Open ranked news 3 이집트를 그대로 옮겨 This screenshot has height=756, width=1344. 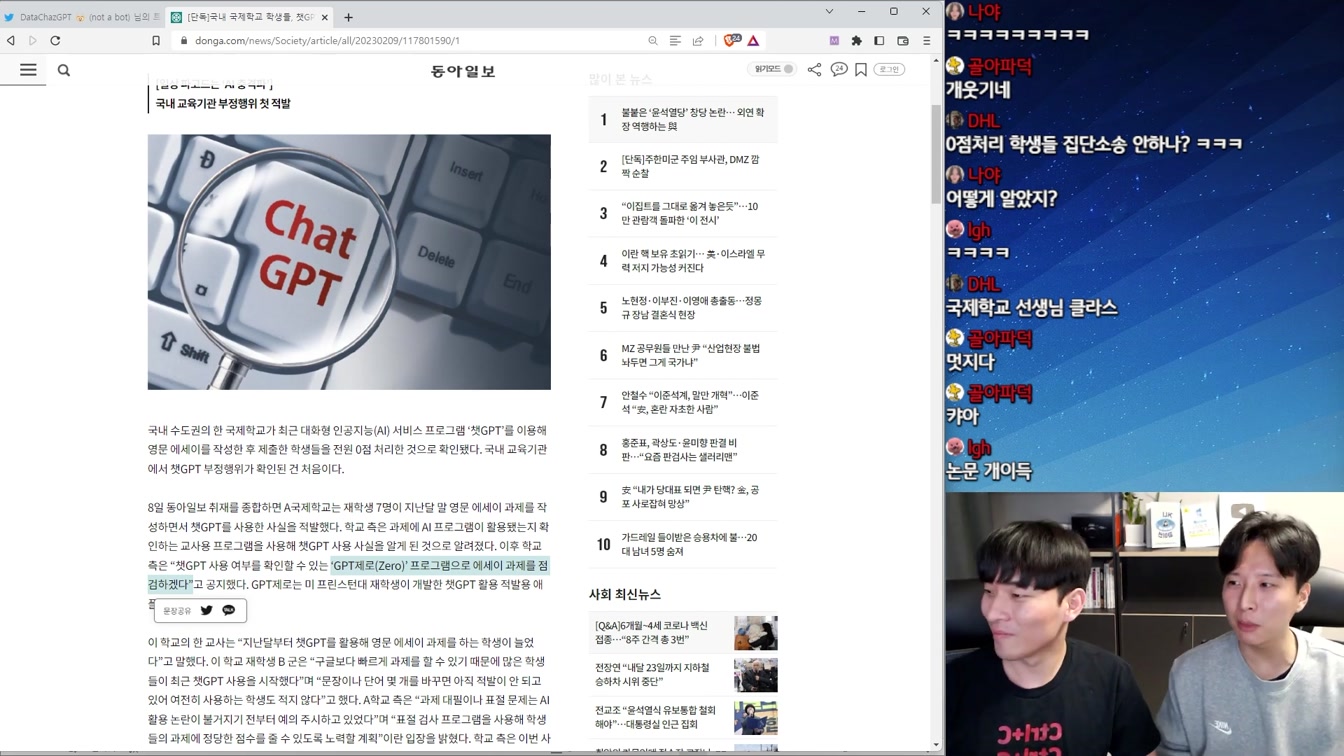[683, 213]
